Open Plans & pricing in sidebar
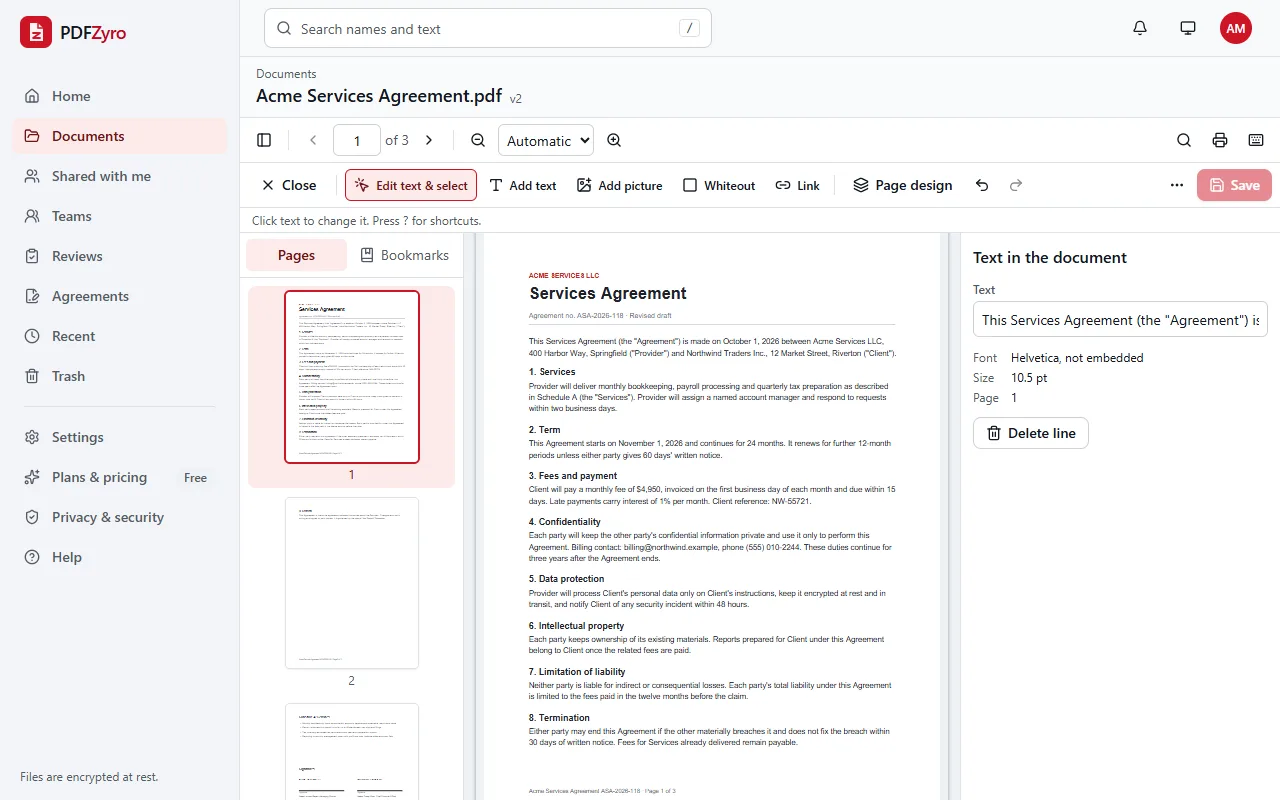 [x=120, y=477]
